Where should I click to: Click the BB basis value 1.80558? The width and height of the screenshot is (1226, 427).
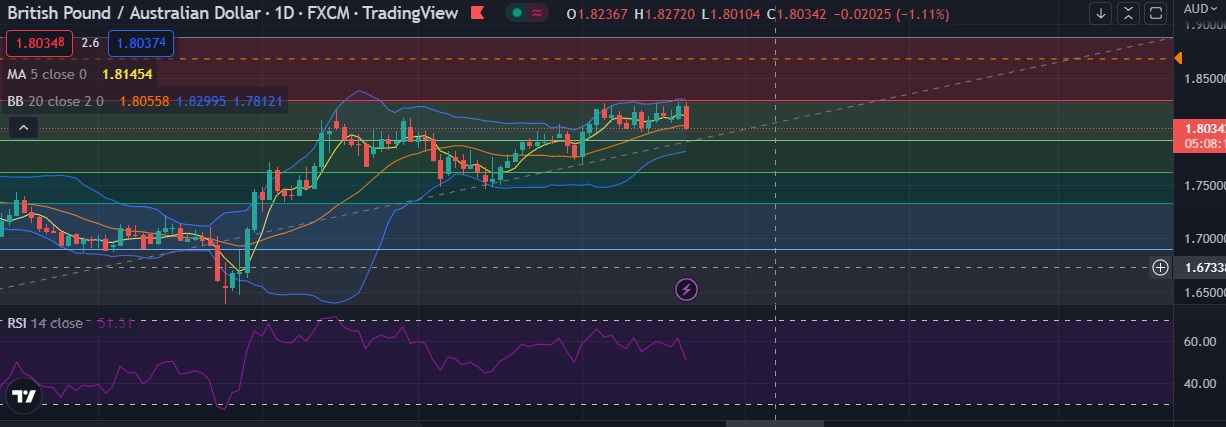pyautogui.click(x=144, y=101)
